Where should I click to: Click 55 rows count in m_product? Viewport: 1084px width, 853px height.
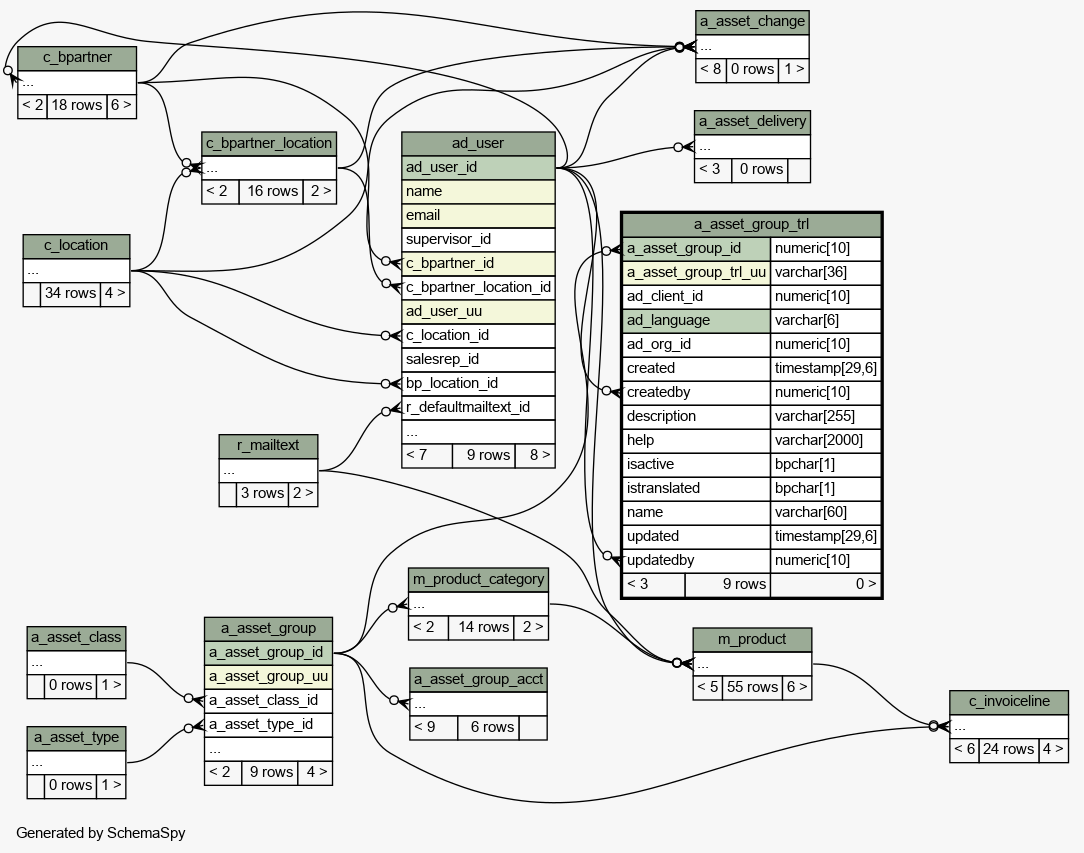[752, 688]
